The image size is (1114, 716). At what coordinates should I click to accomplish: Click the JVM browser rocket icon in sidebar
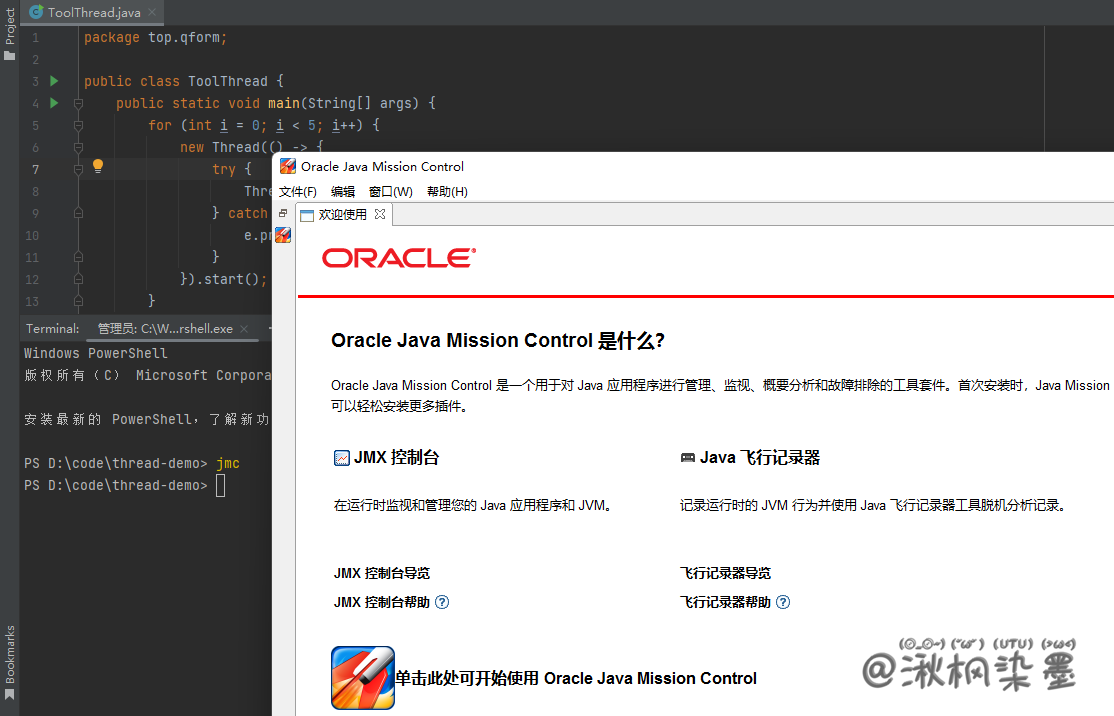point(283,235)
